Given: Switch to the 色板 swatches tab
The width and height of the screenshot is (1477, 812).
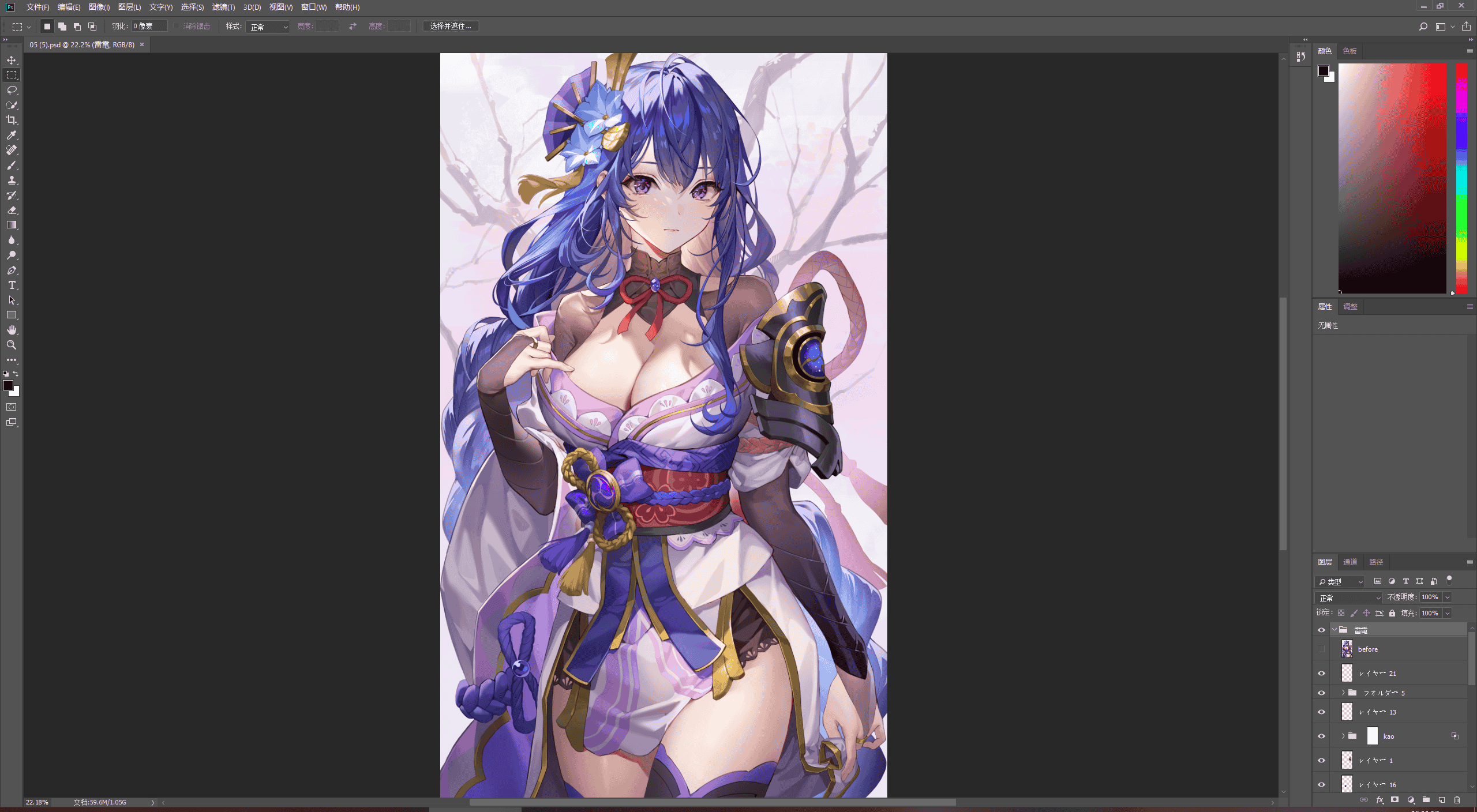Looking at the screenshot, I should click(1349, 51).
